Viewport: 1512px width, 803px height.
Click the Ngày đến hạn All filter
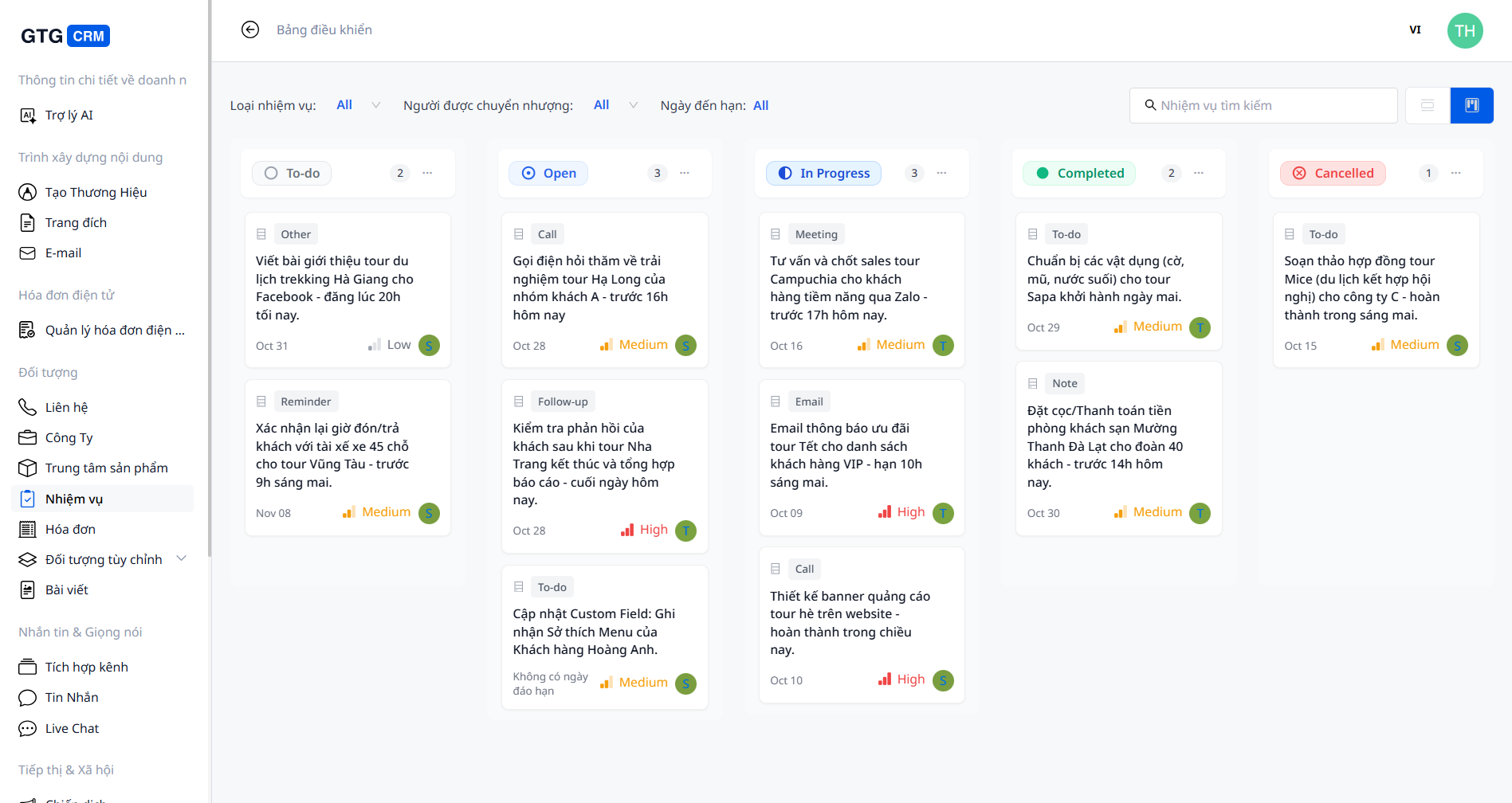760,105
